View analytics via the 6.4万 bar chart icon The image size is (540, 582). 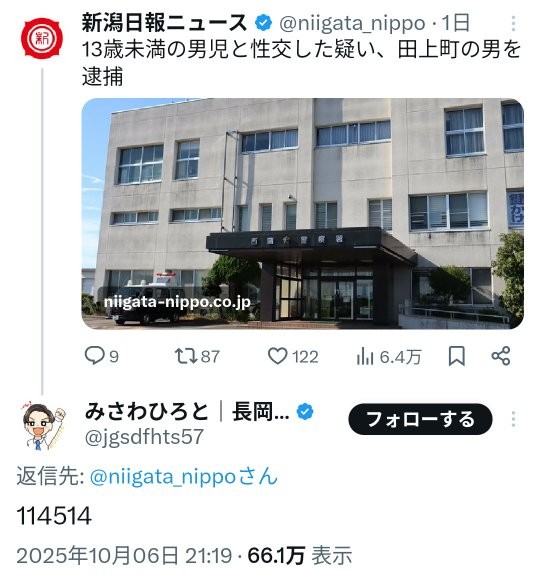tap(365, 357)
